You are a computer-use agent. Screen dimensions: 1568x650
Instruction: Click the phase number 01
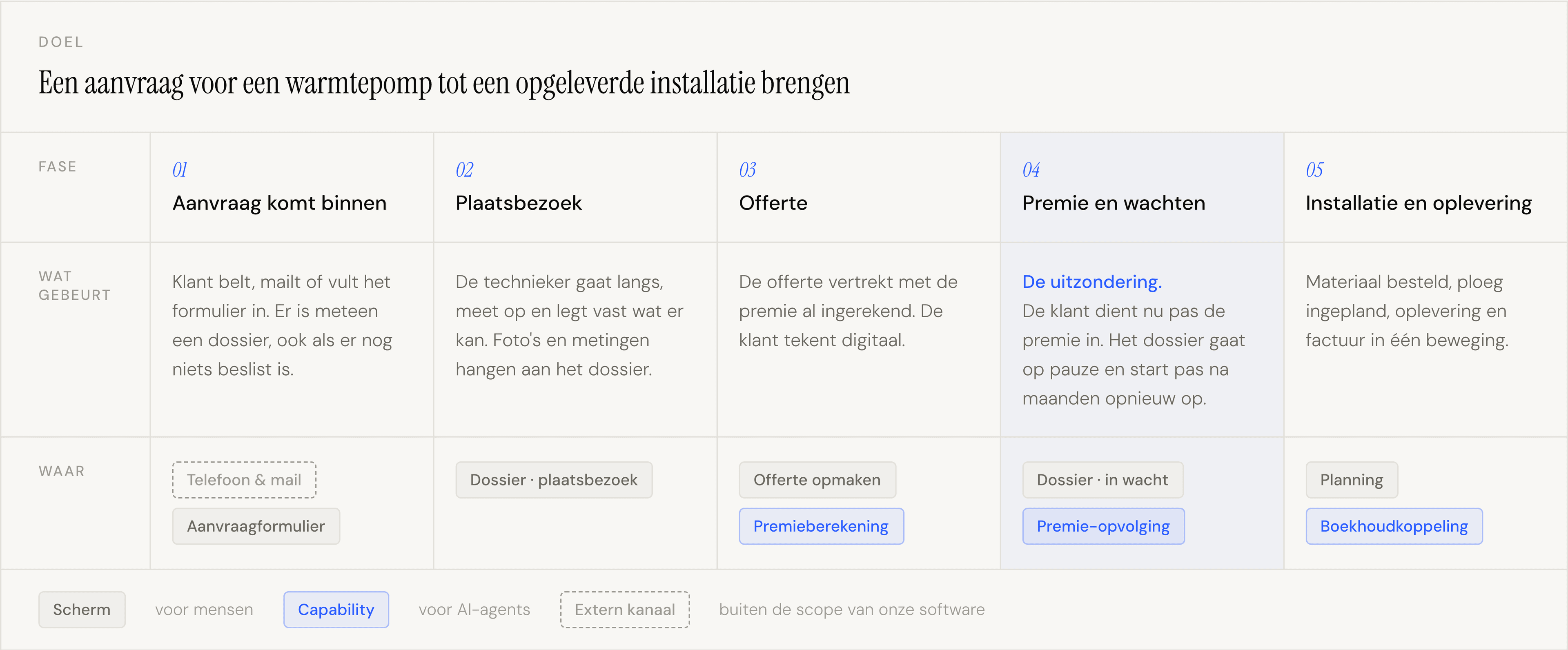coord(180,169)
